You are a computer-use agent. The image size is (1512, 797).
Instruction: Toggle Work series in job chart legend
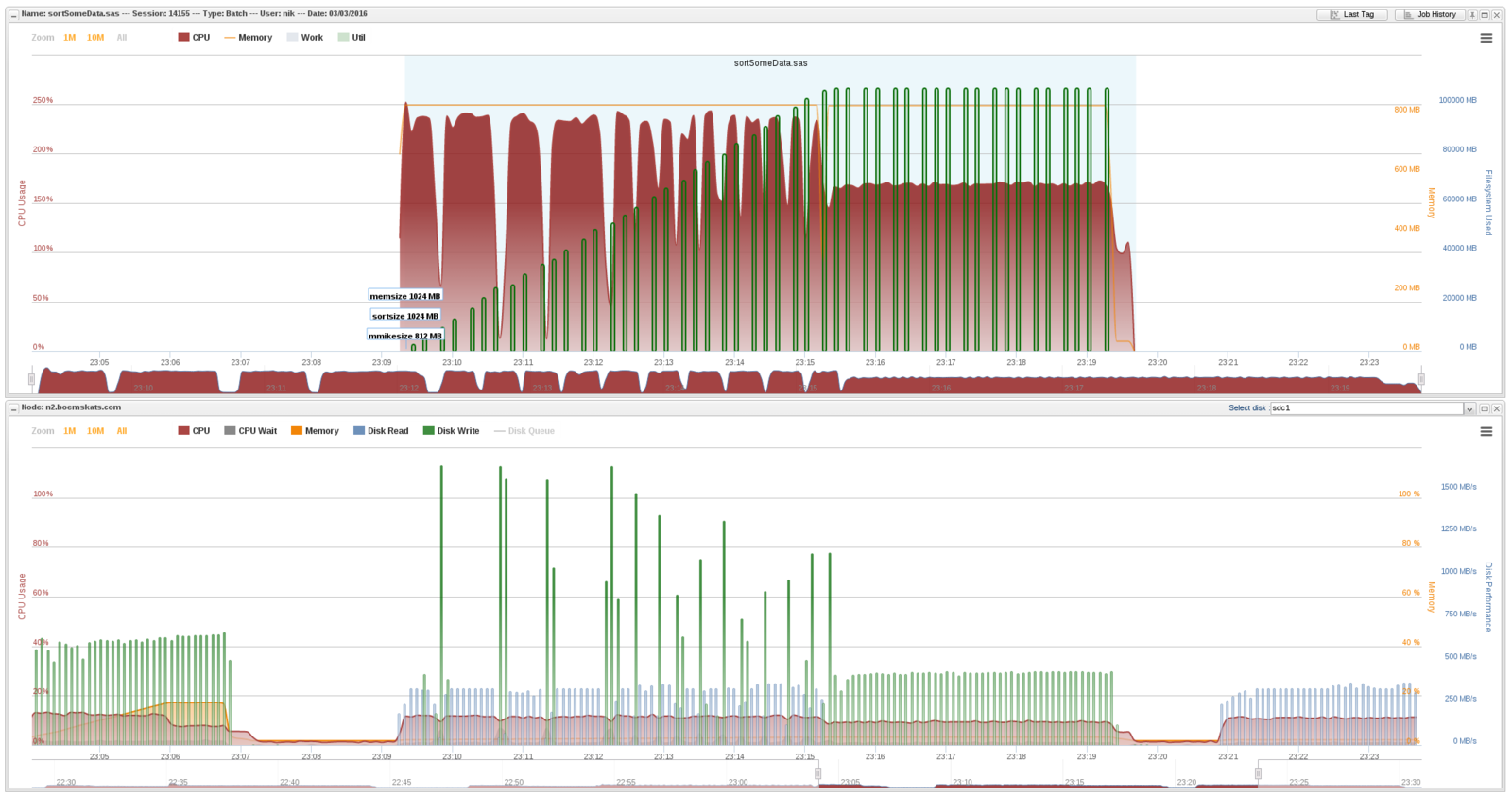[x=305, y=38]
